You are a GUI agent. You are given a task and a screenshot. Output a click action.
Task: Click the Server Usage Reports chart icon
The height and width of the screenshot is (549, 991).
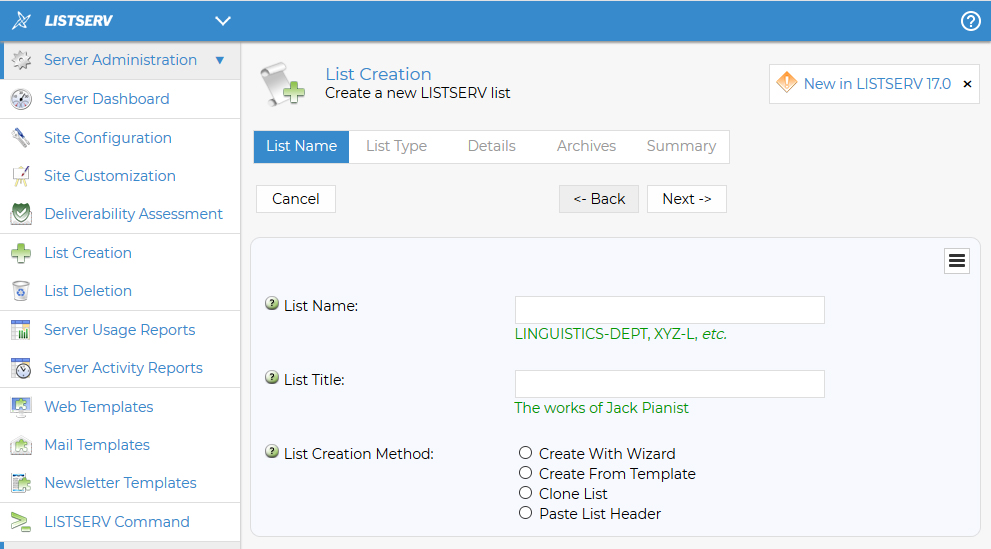[21, 330]
